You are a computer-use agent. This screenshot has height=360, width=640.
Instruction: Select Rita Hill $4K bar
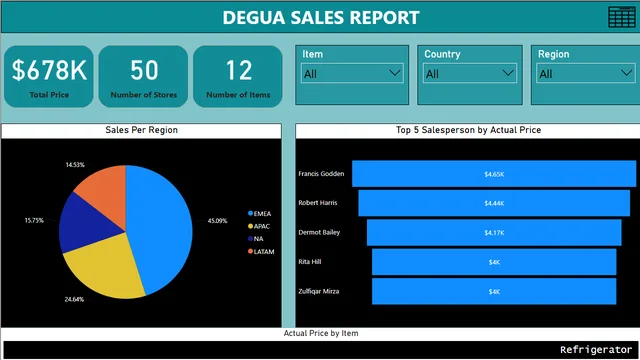click(x=494, y=262)
